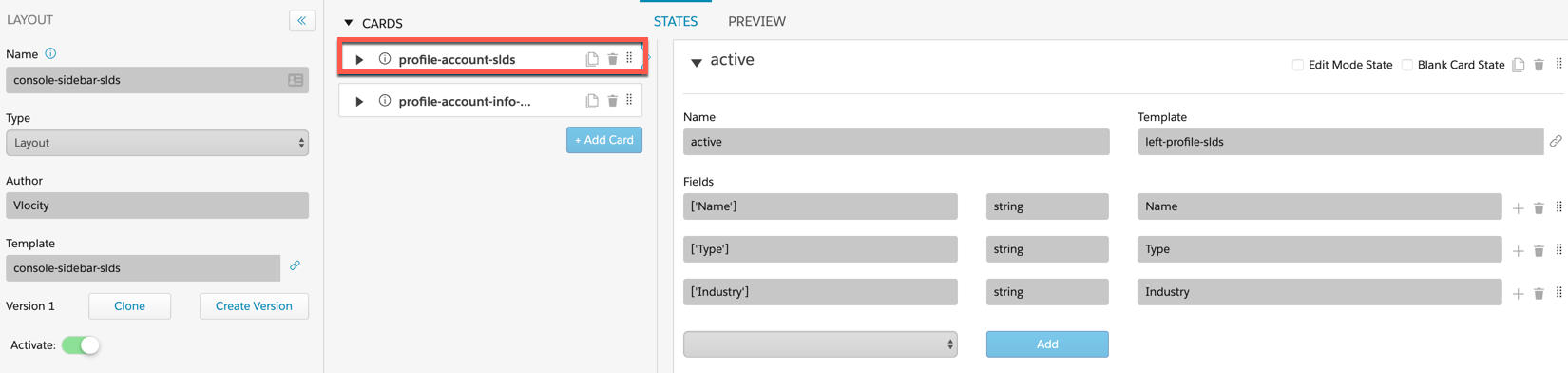Click the 'Version 1' text

[x=30, y=306]
